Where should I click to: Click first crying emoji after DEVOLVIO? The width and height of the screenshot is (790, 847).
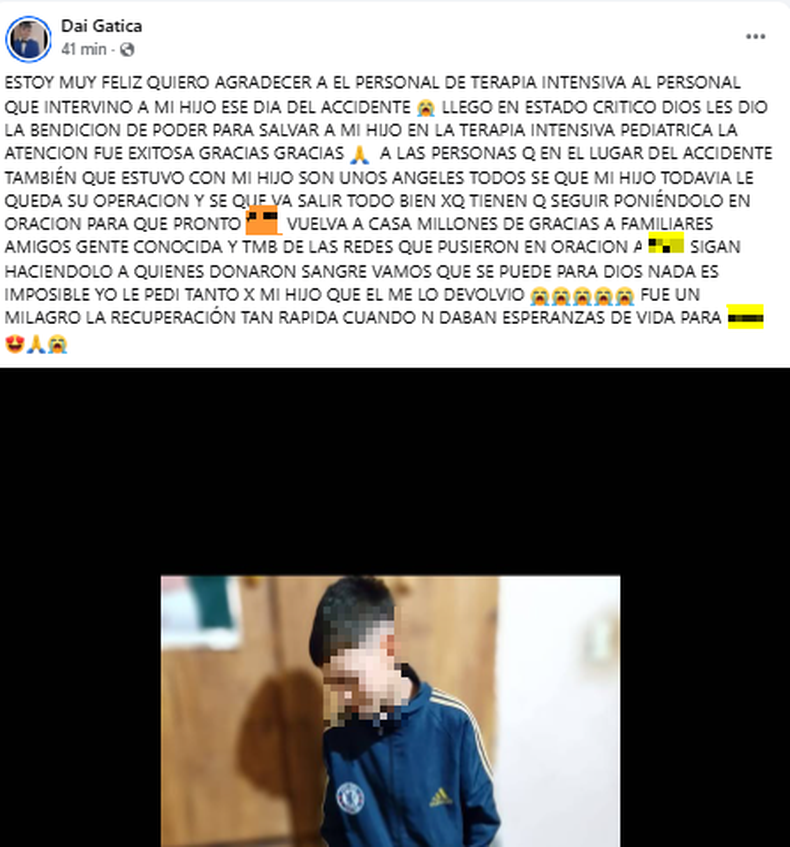[x=539, y=295]
